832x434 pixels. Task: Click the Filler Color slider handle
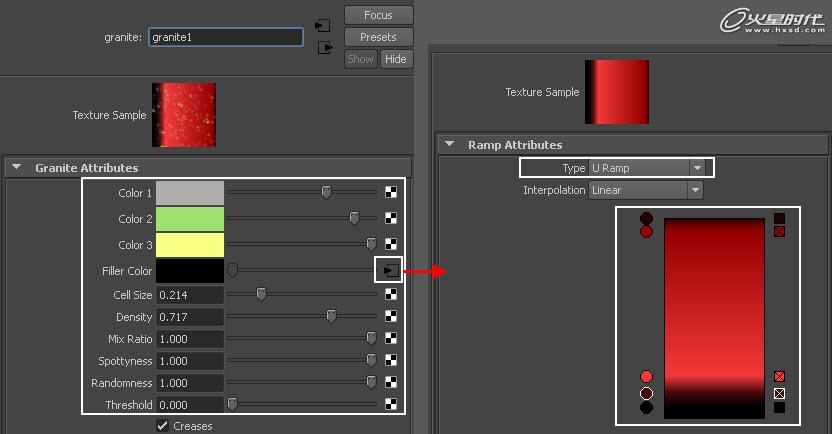[232, 271]
